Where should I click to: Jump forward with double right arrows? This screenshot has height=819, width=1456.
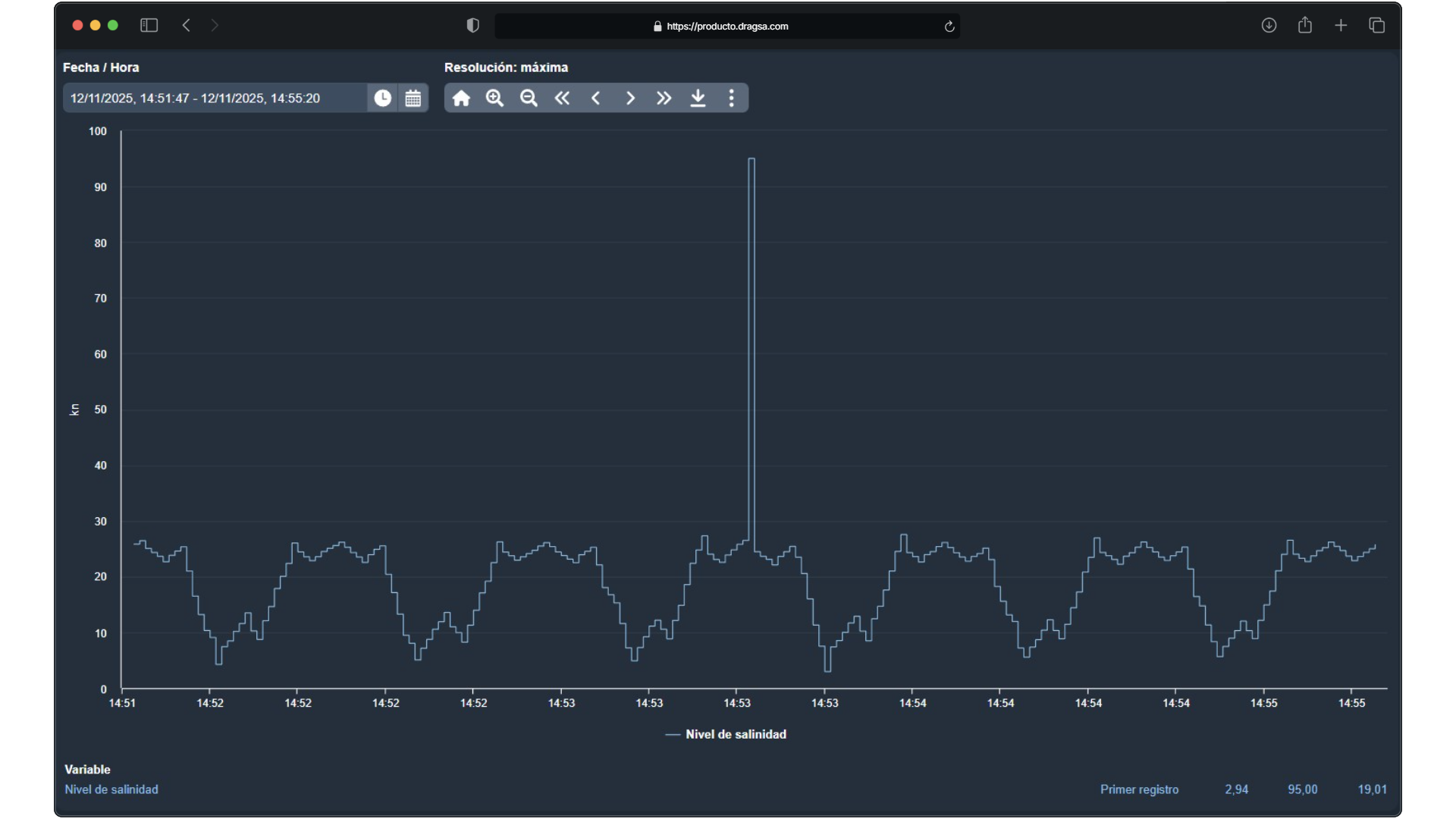click(x=664, y=99)
